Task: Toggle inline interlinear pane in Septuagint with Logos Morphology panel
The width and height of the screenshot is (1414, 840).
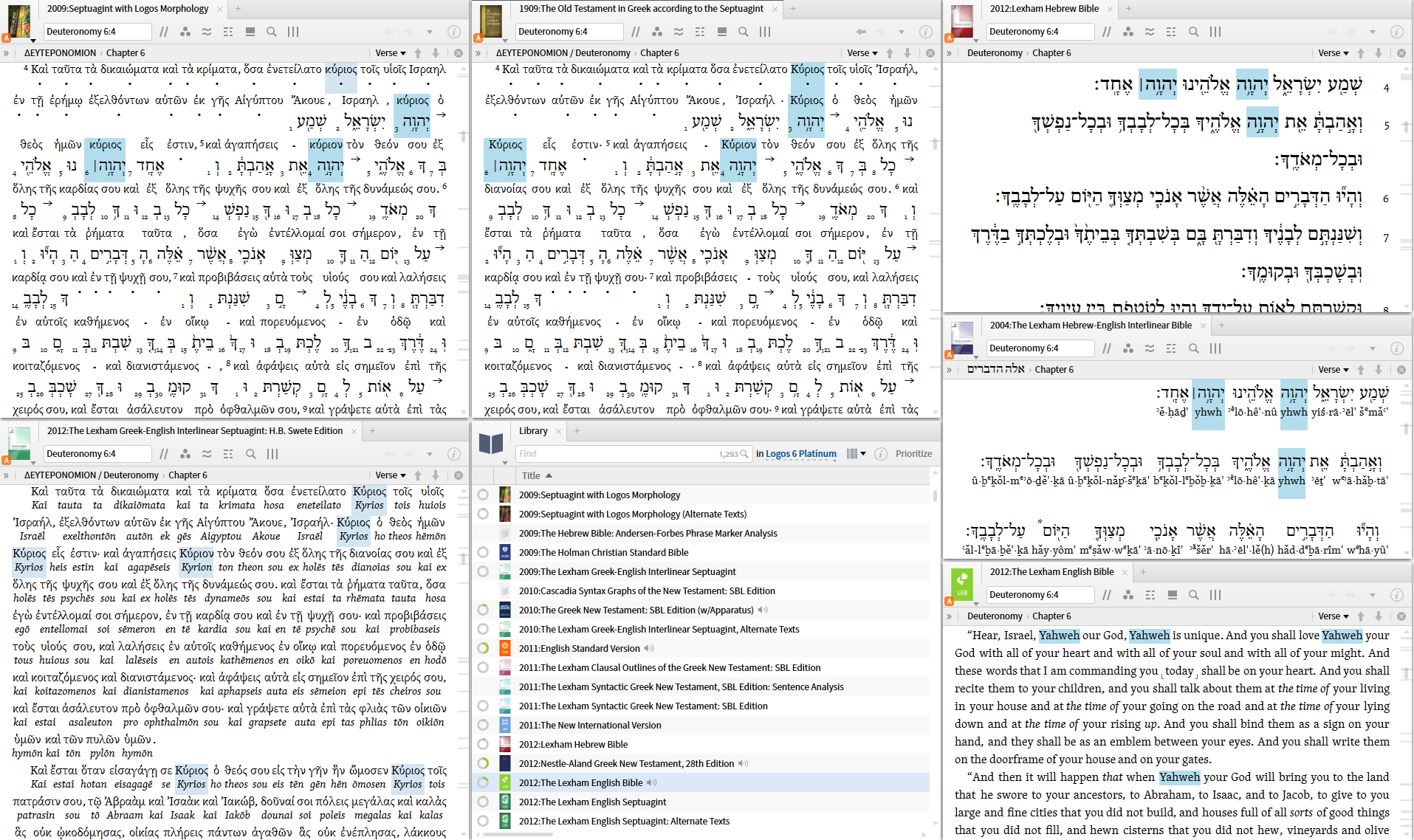Action: coord(250,32)
